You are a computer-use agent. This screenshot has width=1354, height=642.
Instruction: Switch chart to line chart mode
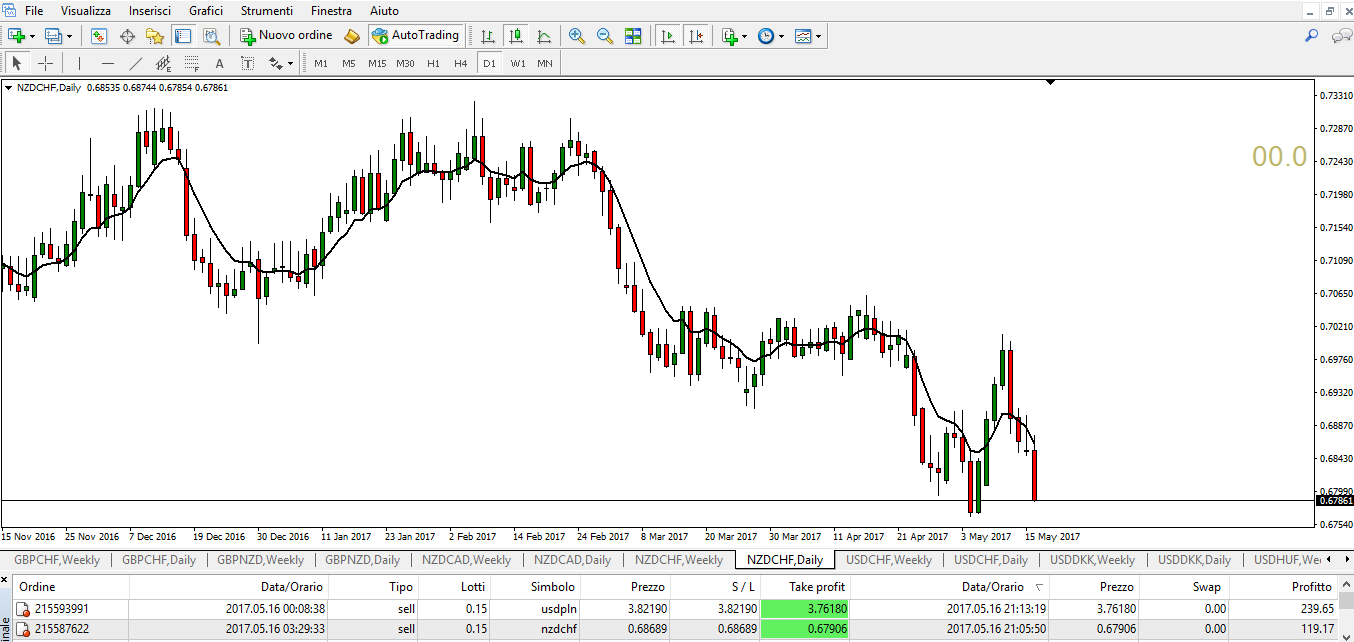[544, 36]
